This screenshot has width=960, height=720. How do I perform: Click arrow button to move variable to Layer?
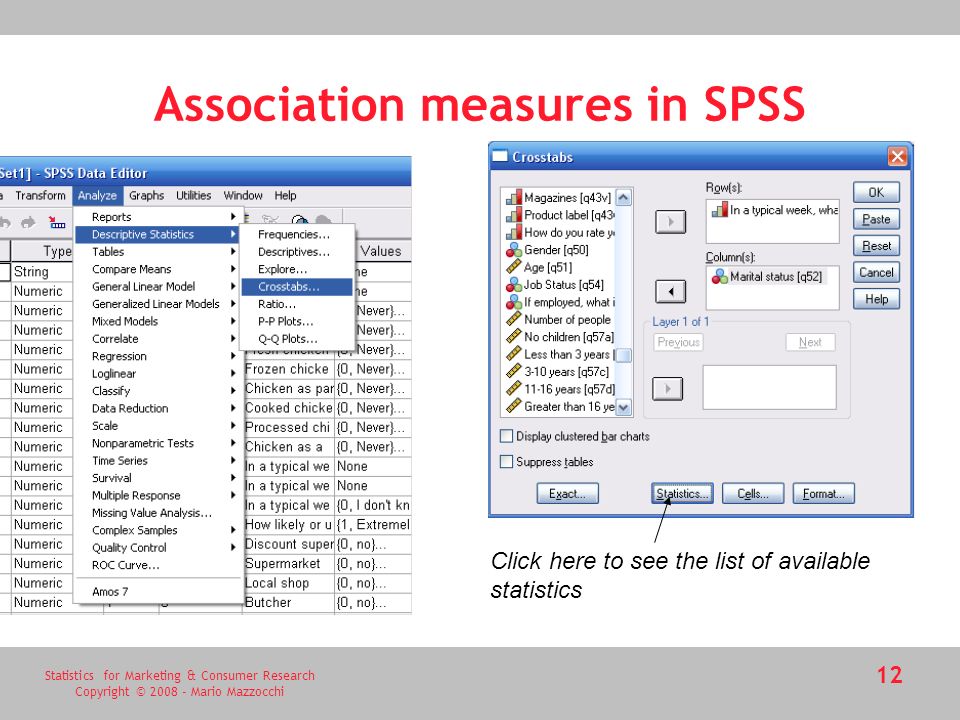pos(667,389)
